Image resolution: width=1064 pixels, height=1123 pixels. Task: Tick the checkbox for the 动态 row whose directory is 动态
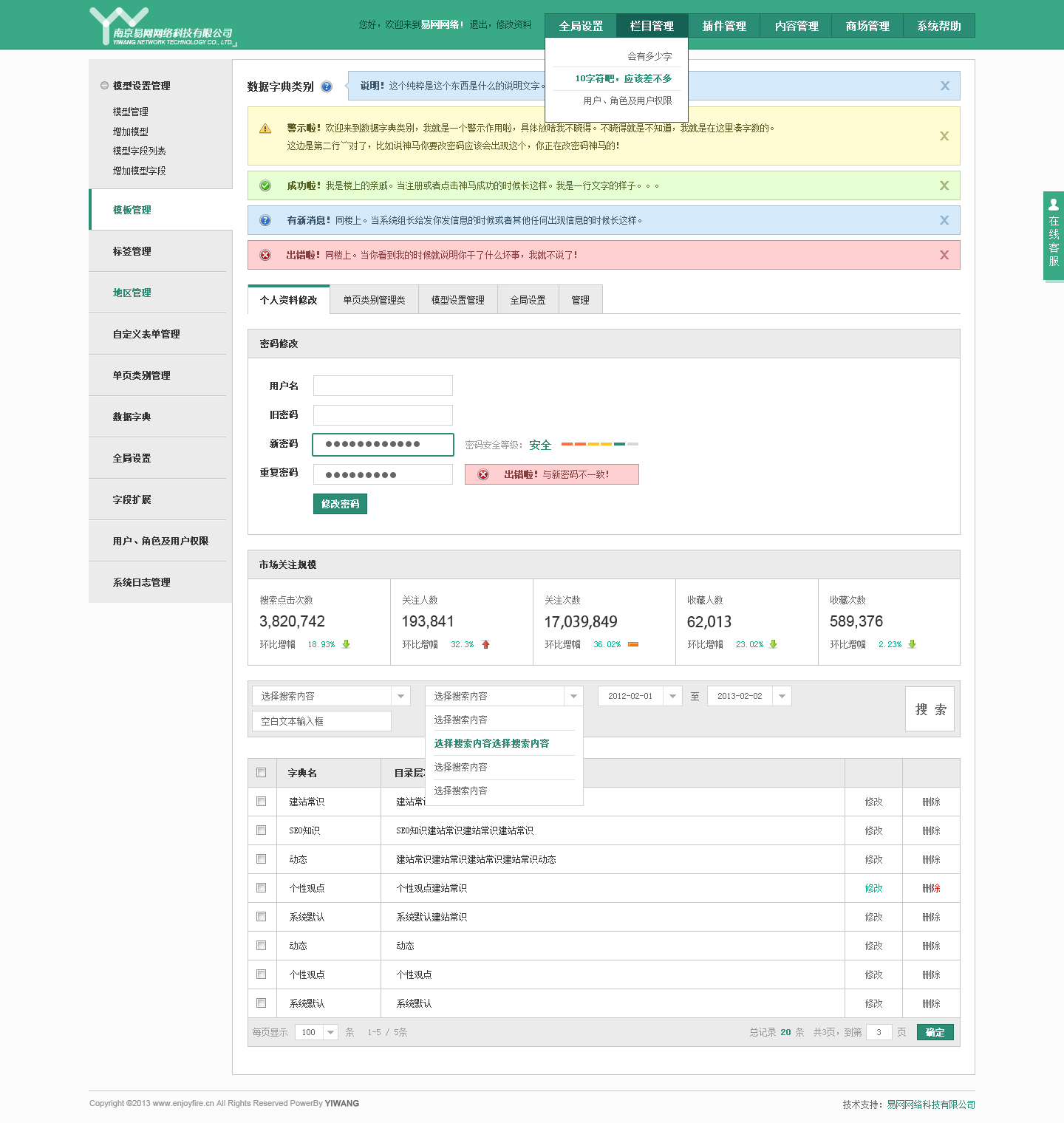tap(261, 946)
